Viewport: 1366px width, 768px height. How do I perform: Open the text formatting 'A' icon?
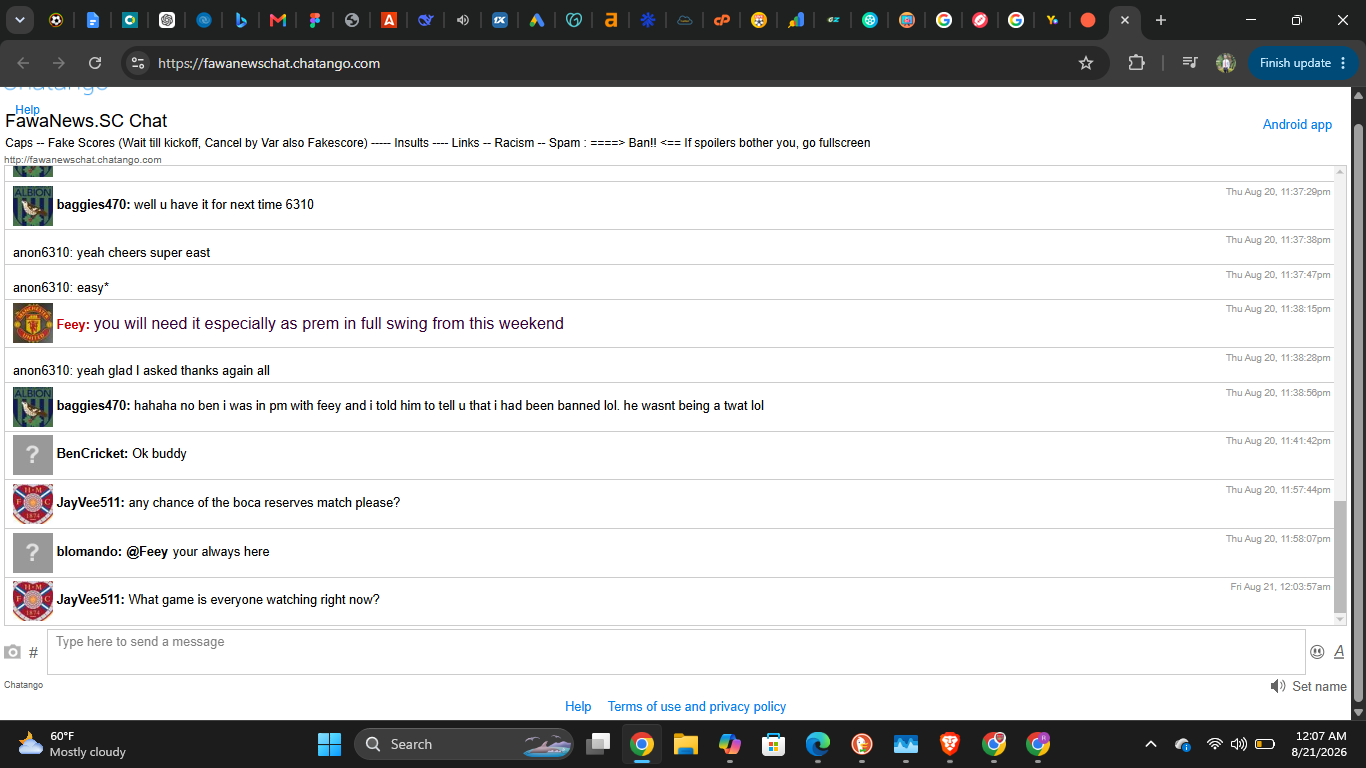1339,652
